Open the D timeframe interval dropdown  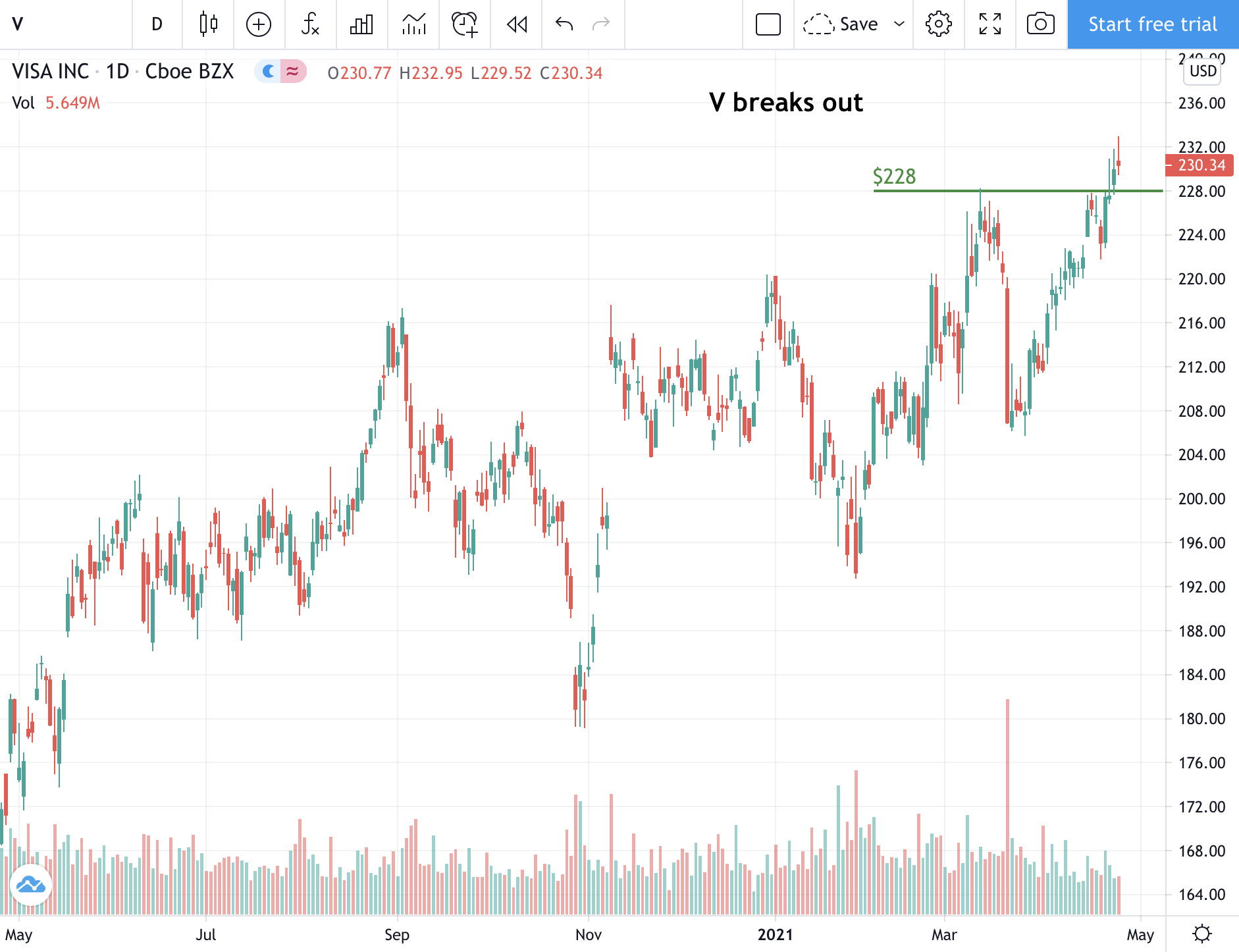(157, 24)
